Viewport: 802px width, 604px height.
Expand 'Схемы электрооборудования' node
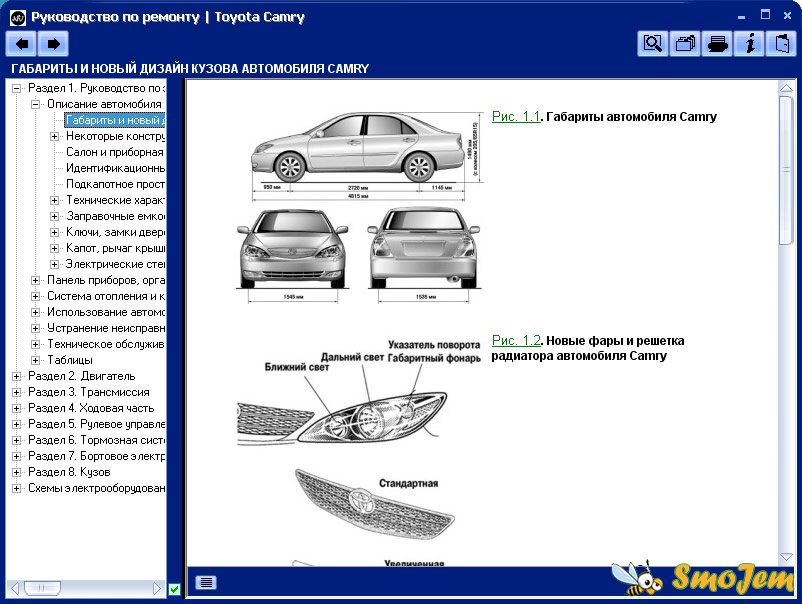(x=16, y=488)
